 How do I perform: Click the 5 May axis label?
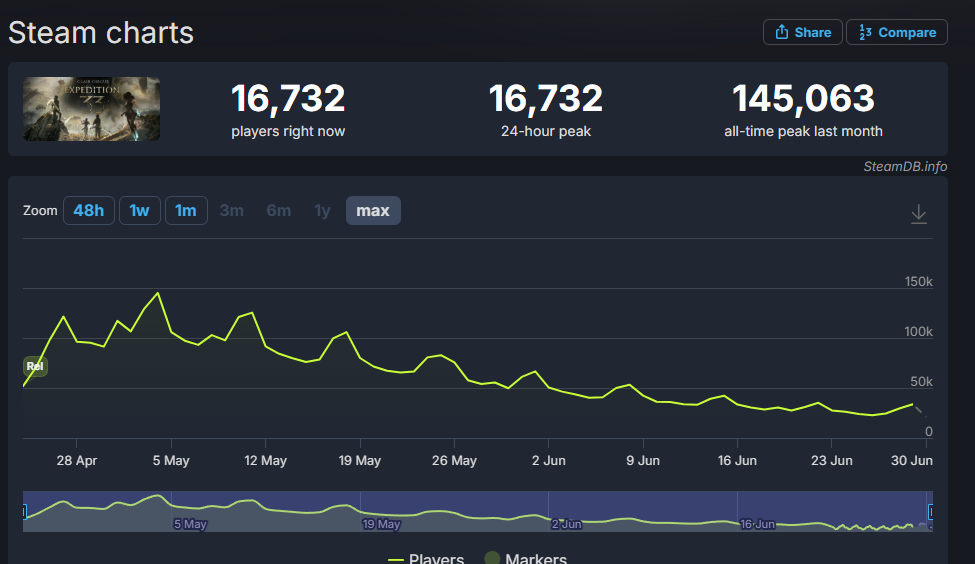point(171,461)
